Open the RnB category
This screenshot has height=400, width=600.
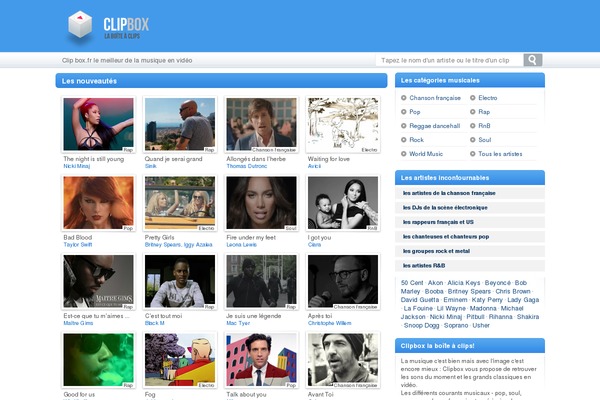pos(484,126)
